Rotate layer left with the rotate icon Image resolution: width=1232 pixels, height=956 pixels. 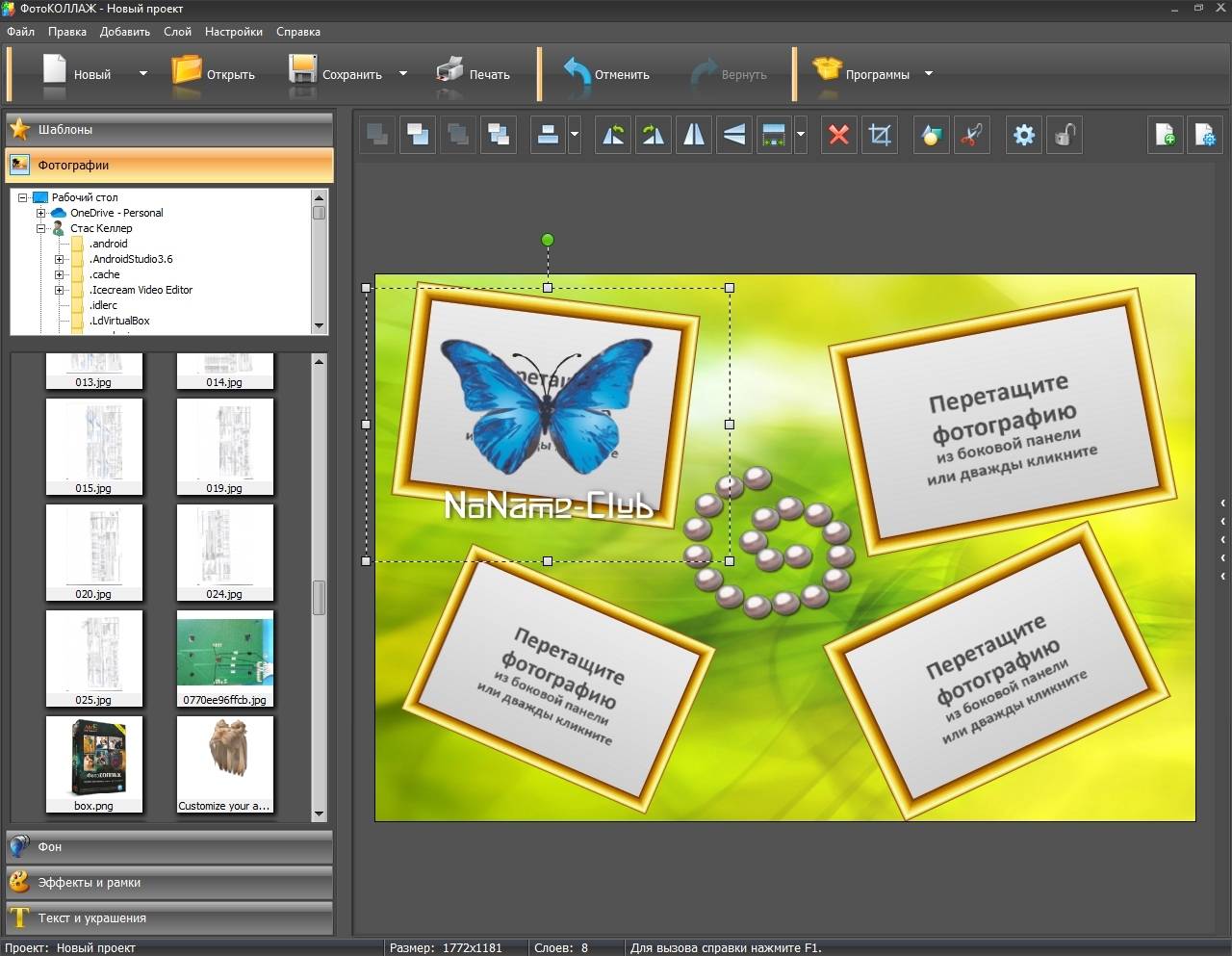(613, 135)
